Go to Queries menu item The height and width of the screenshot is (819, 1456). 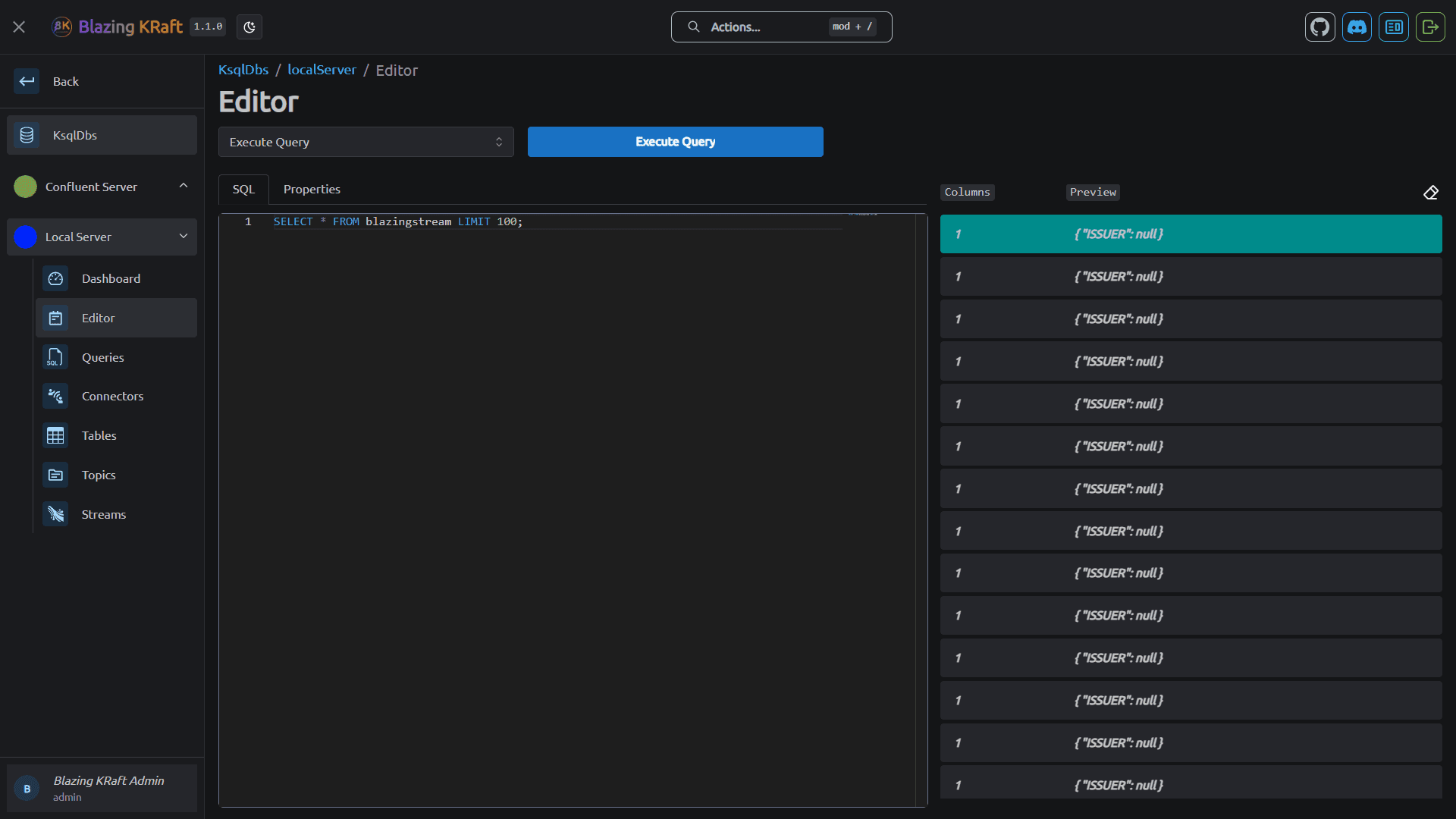pyautogui.click(x=116, y=357)
